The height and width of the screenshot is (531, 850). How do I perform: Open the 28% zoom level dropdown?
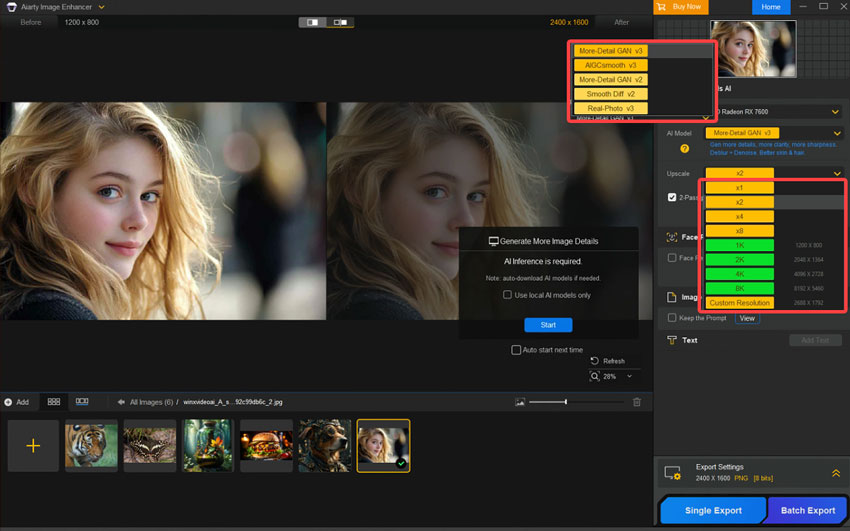pyautogui.click(x=629, y=377)
